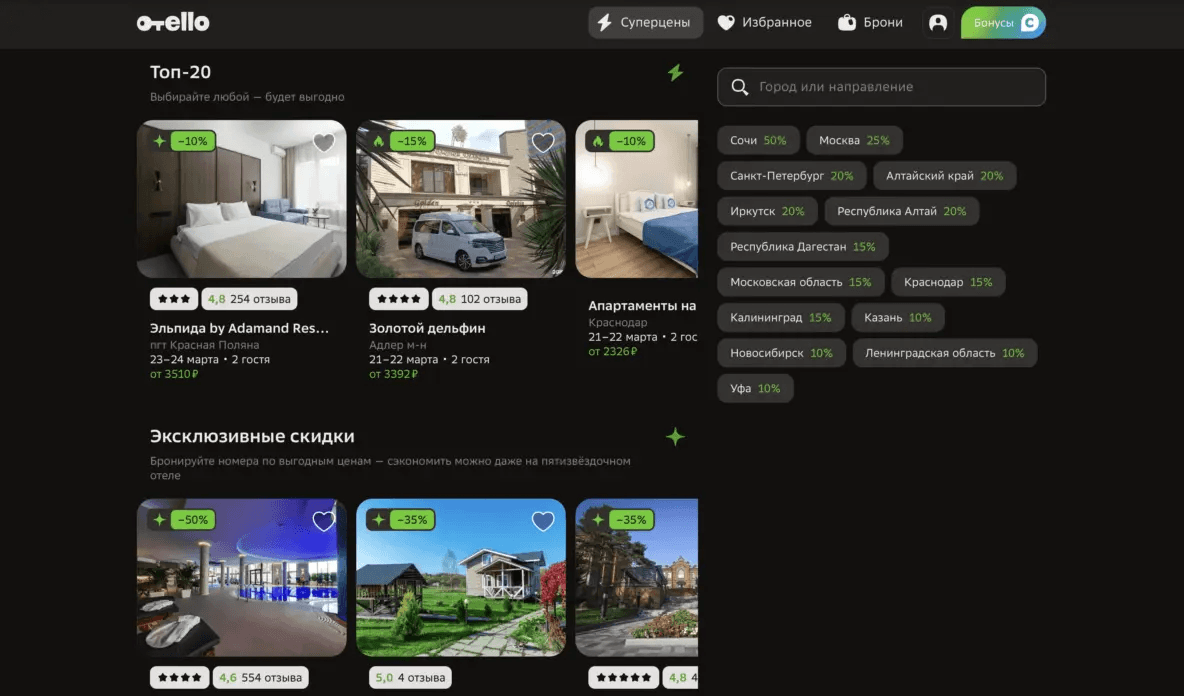Select the Москва 25% destination chip
1184x696 pixels.
click(854, 140)
